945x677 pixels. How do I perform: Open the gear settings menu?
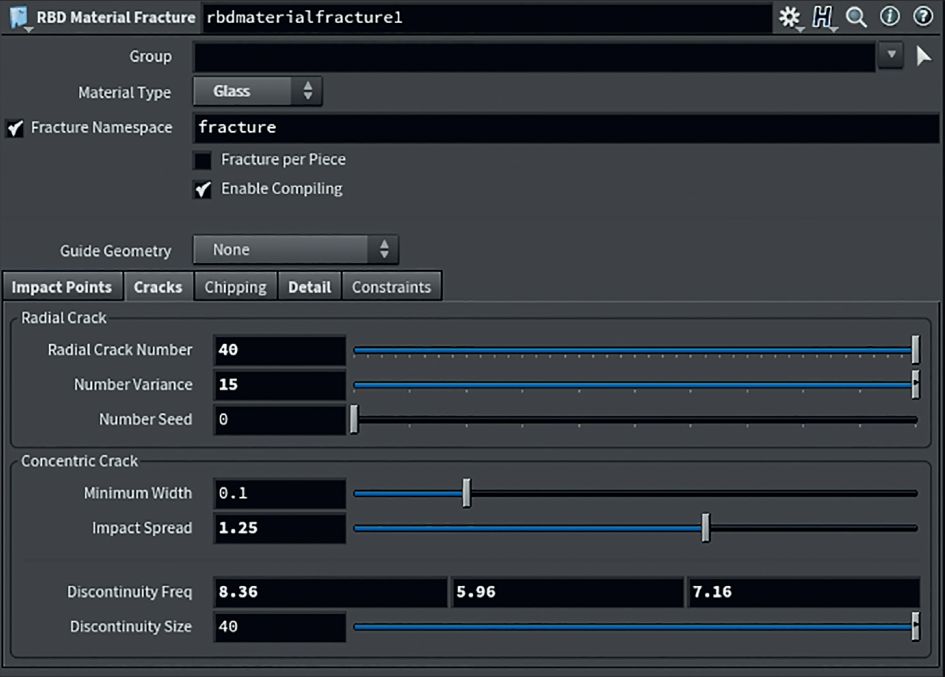(789, 17)
